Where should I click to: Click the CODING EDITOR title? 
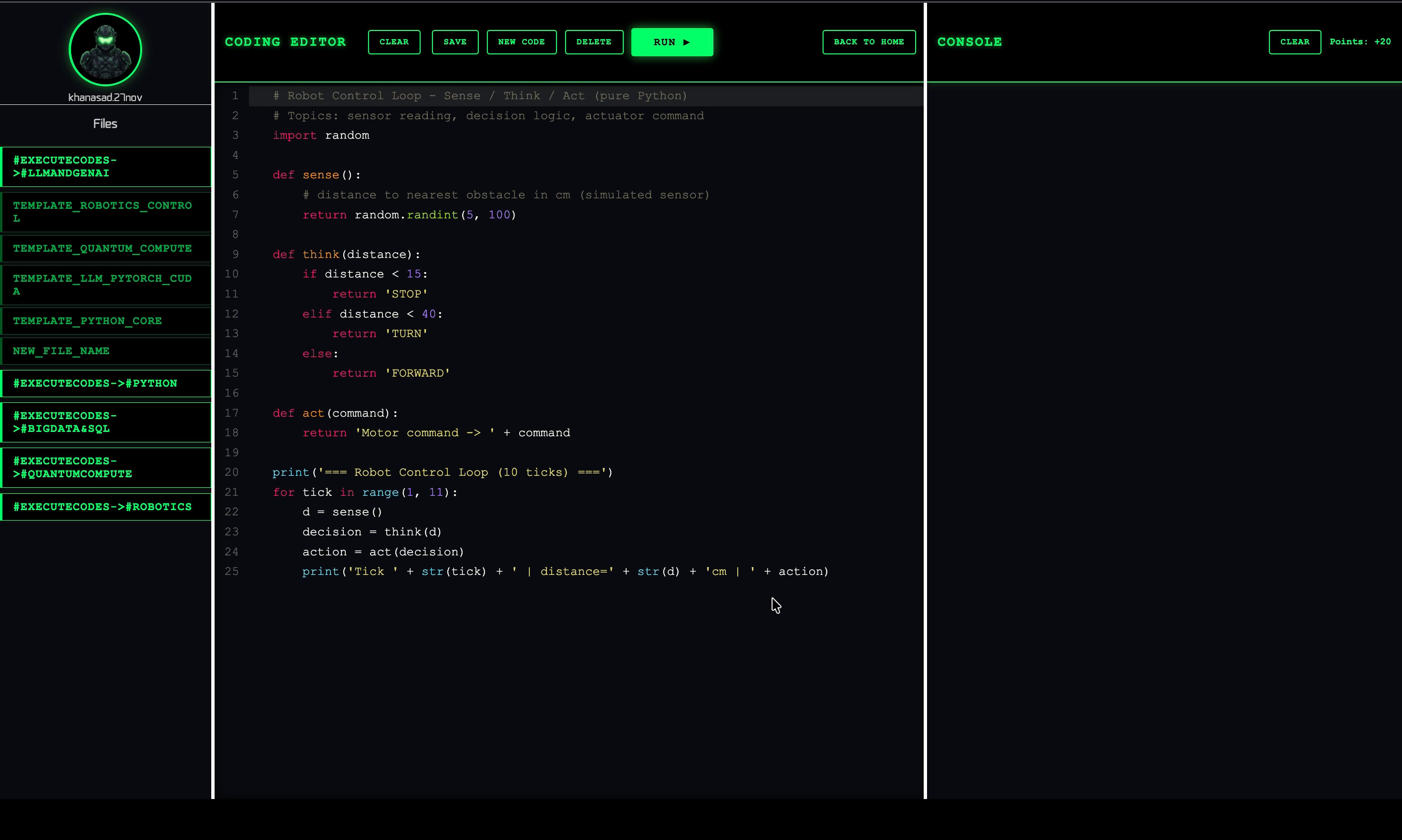click(x=285, y=42)
